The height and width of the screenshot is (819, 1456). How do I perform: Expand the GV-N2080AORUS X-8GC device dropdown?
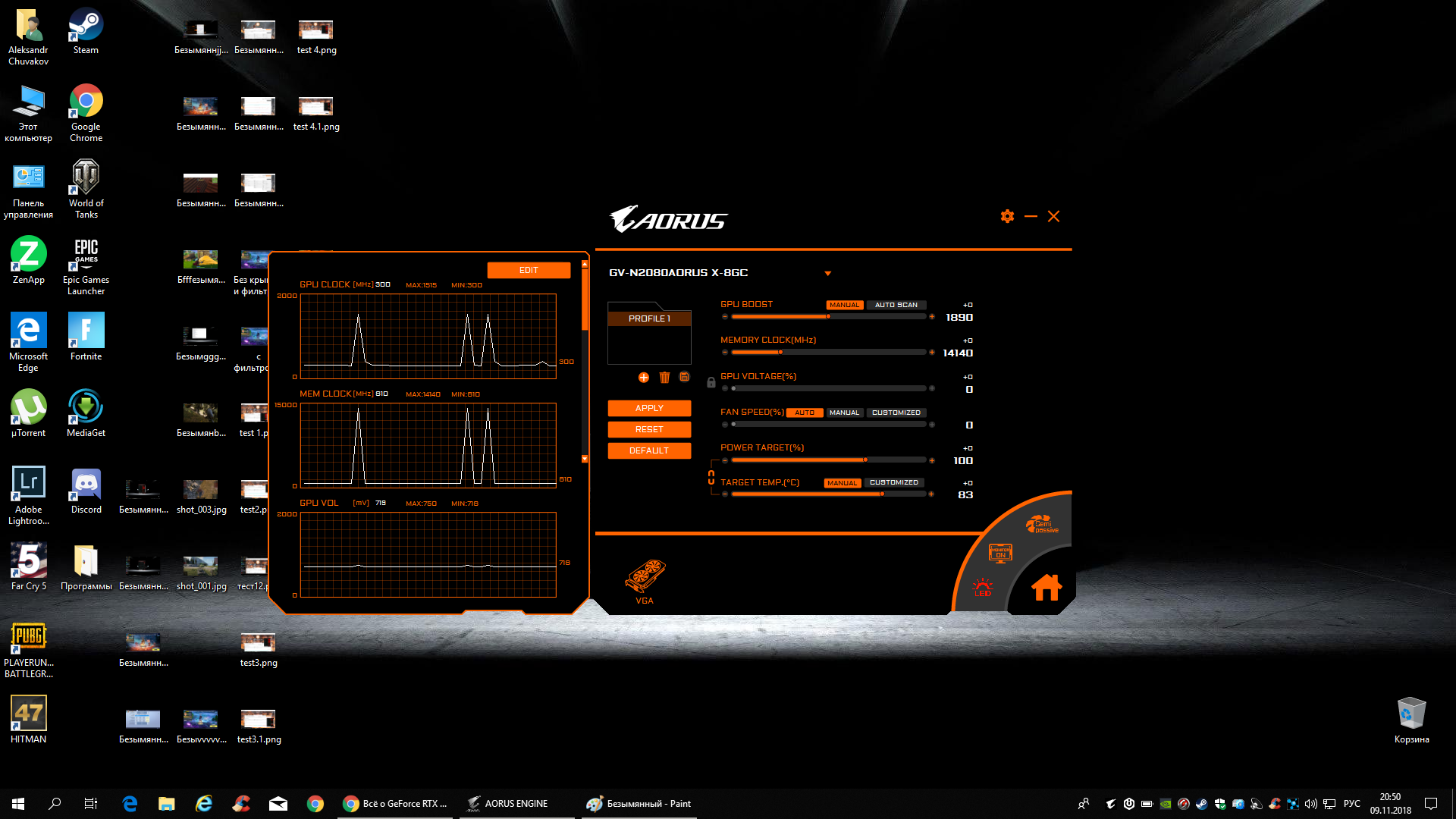(827, 273)
